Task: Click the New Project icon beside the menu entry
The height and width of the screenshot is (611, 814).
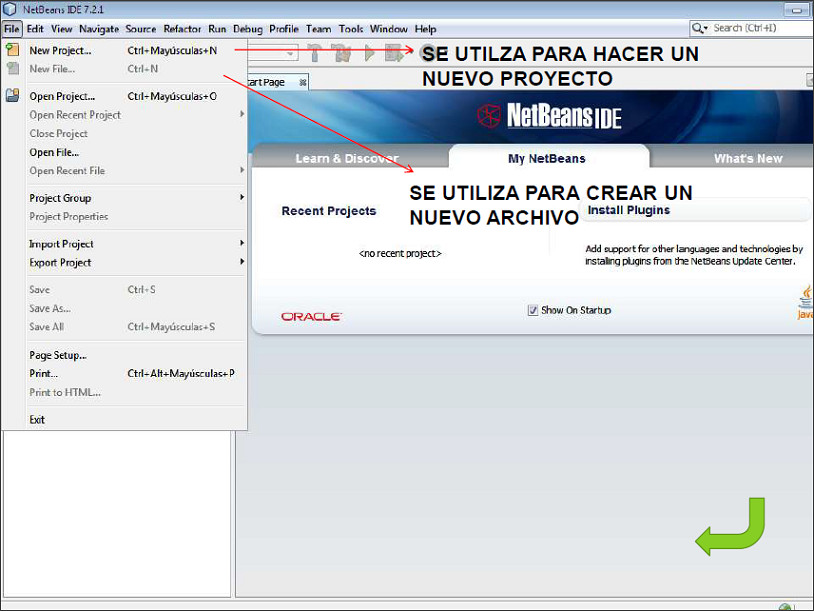Action: pyautogui.click(x=11, y=49)
